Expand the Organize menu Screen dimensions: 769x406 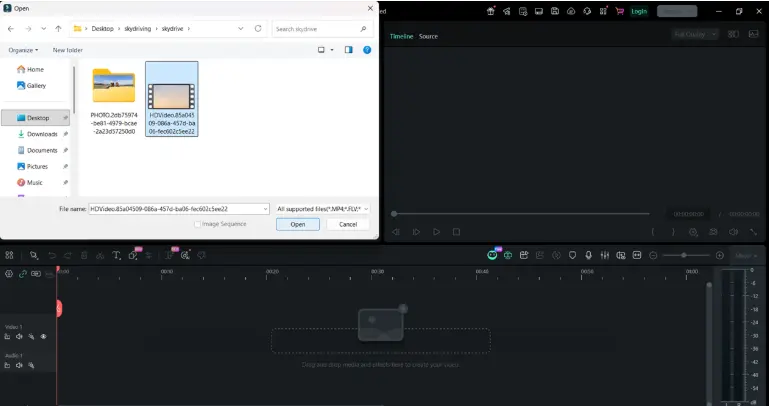[x=23, y=49]
